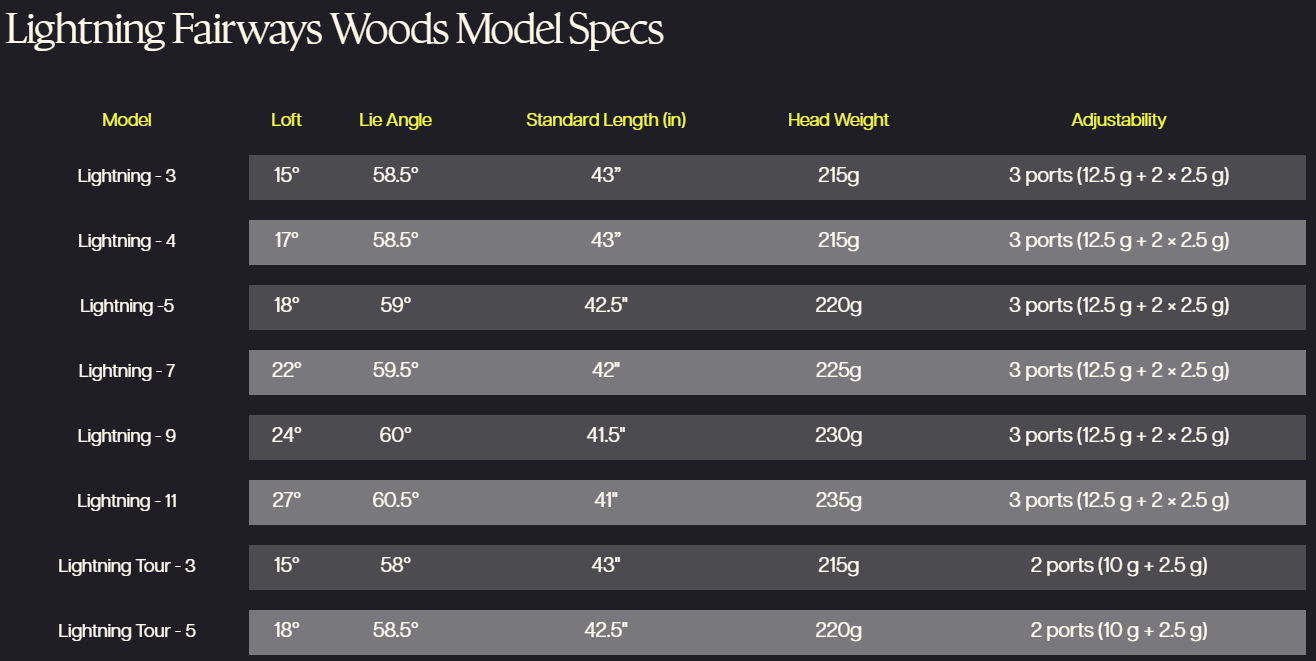Select the Lightning Tour - 3 model name

point(127,566)
